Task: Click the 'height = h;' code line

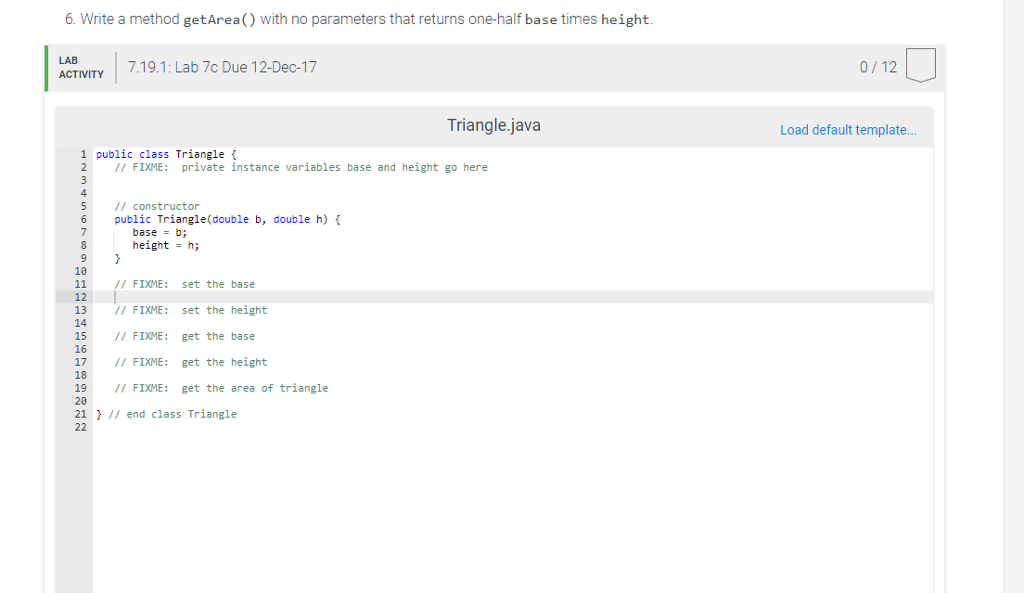Action: (166, 246)
